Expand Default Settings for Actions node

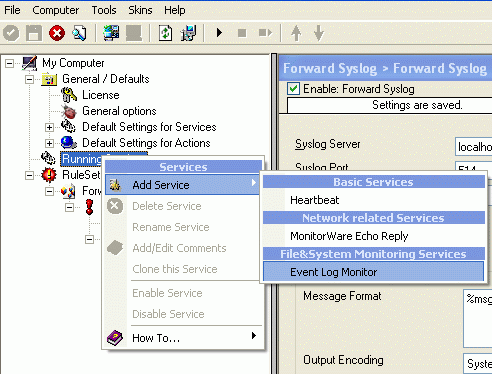[49, 143]
